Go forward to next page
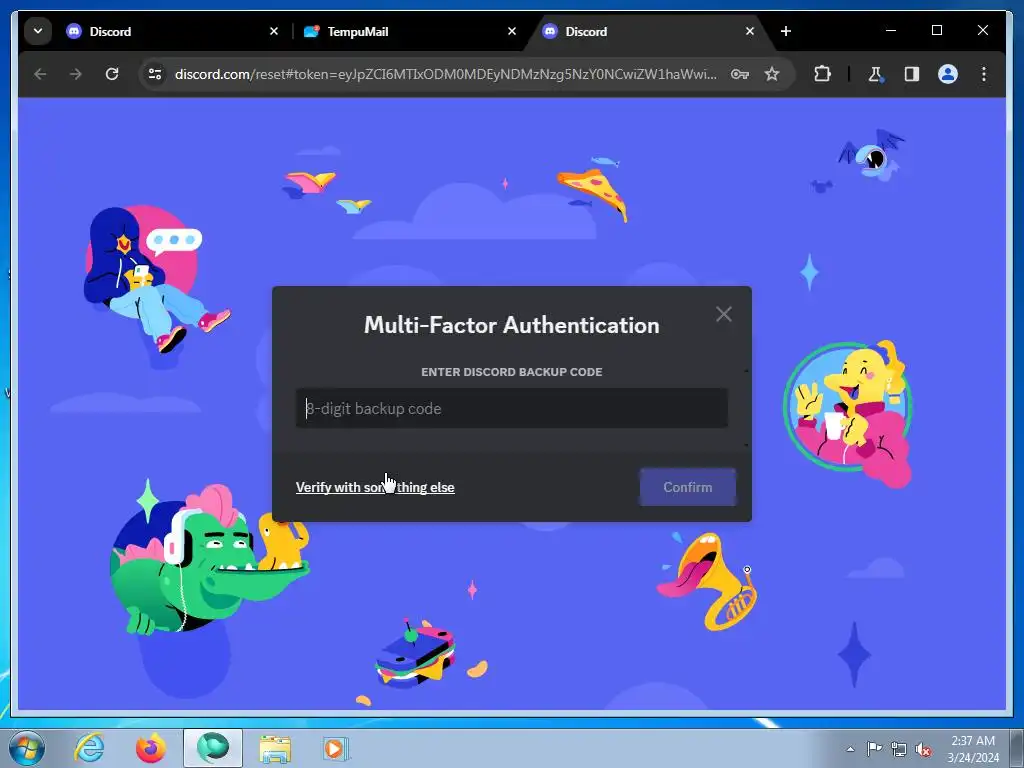The height and width of the screenshot is (768, 1024). pyautogui.click(x=76, y=74)
